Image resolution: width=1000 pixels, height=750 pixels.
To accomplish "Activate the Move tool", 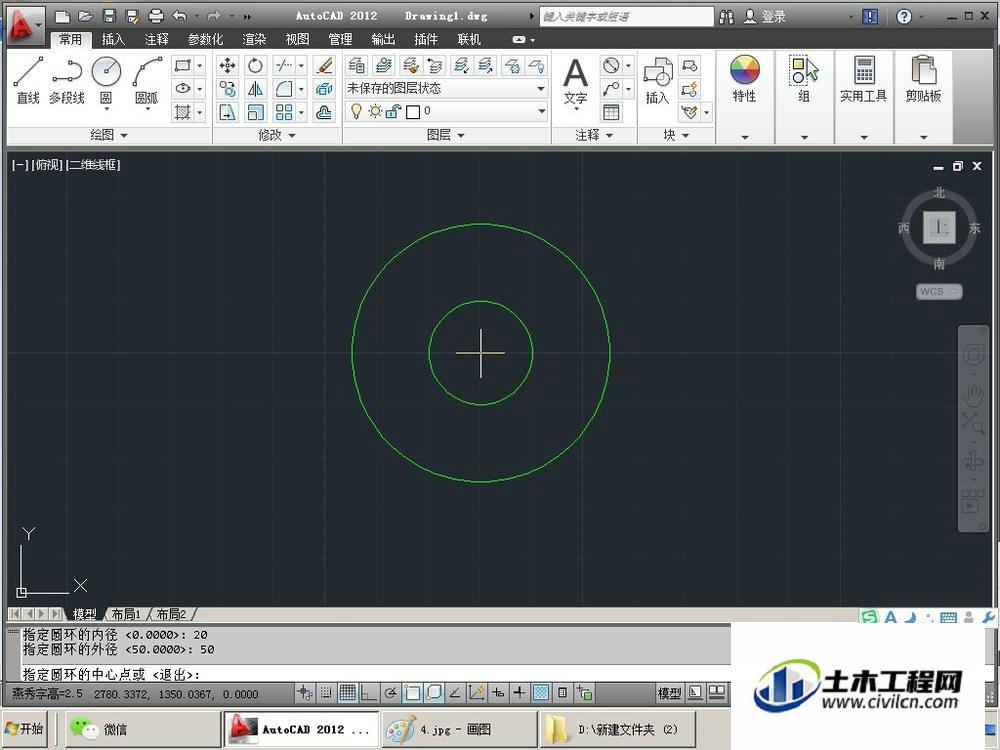I will click(227, 65).
